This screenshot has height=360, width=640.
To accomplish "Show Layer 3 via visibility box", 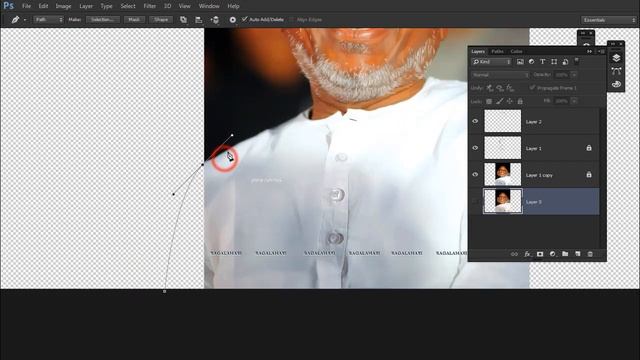I will [x=475, y=201].
